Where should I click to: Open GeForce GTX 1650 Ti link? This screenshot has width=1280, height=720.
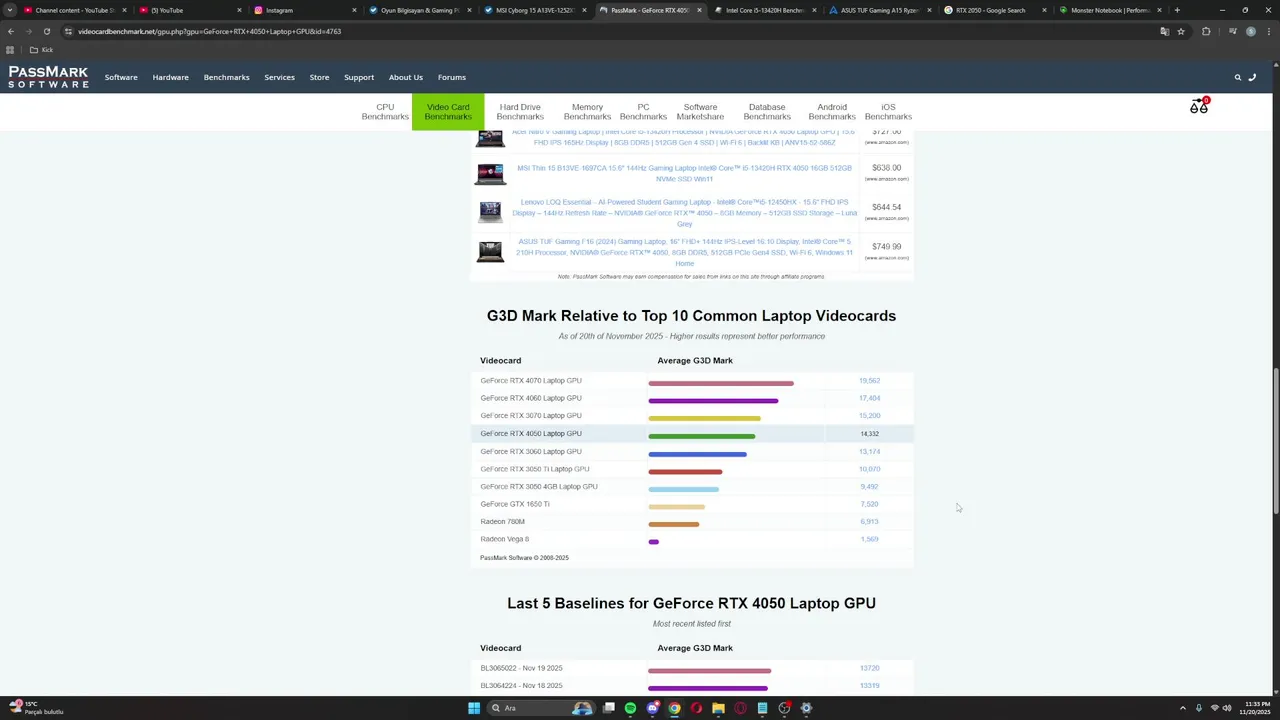pyautogui.click(x=515, y=504)
